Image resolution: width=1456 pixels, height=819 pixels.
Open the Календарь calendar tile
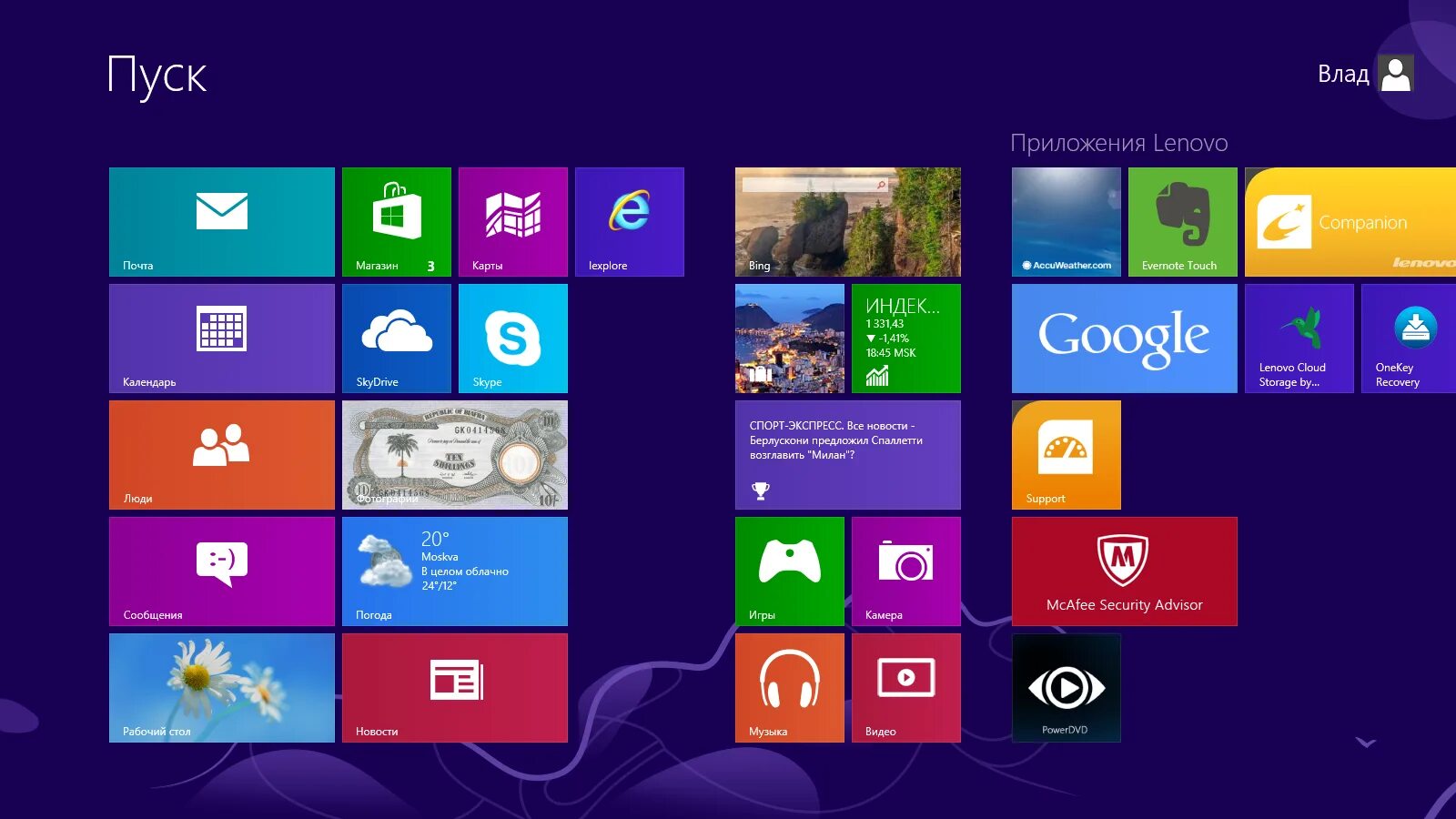(222, 339)
